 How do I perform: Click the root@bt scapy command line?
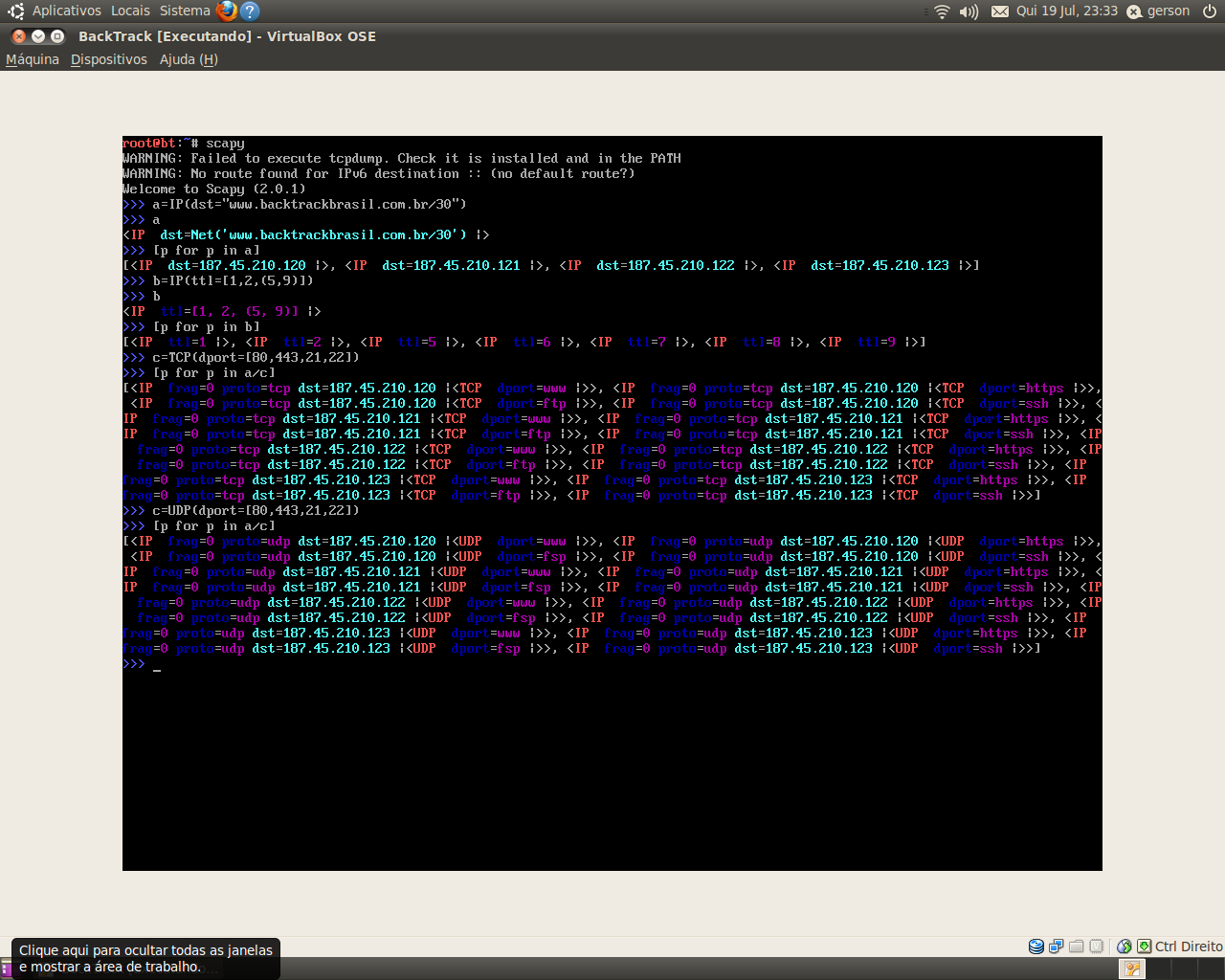(184, 144)
